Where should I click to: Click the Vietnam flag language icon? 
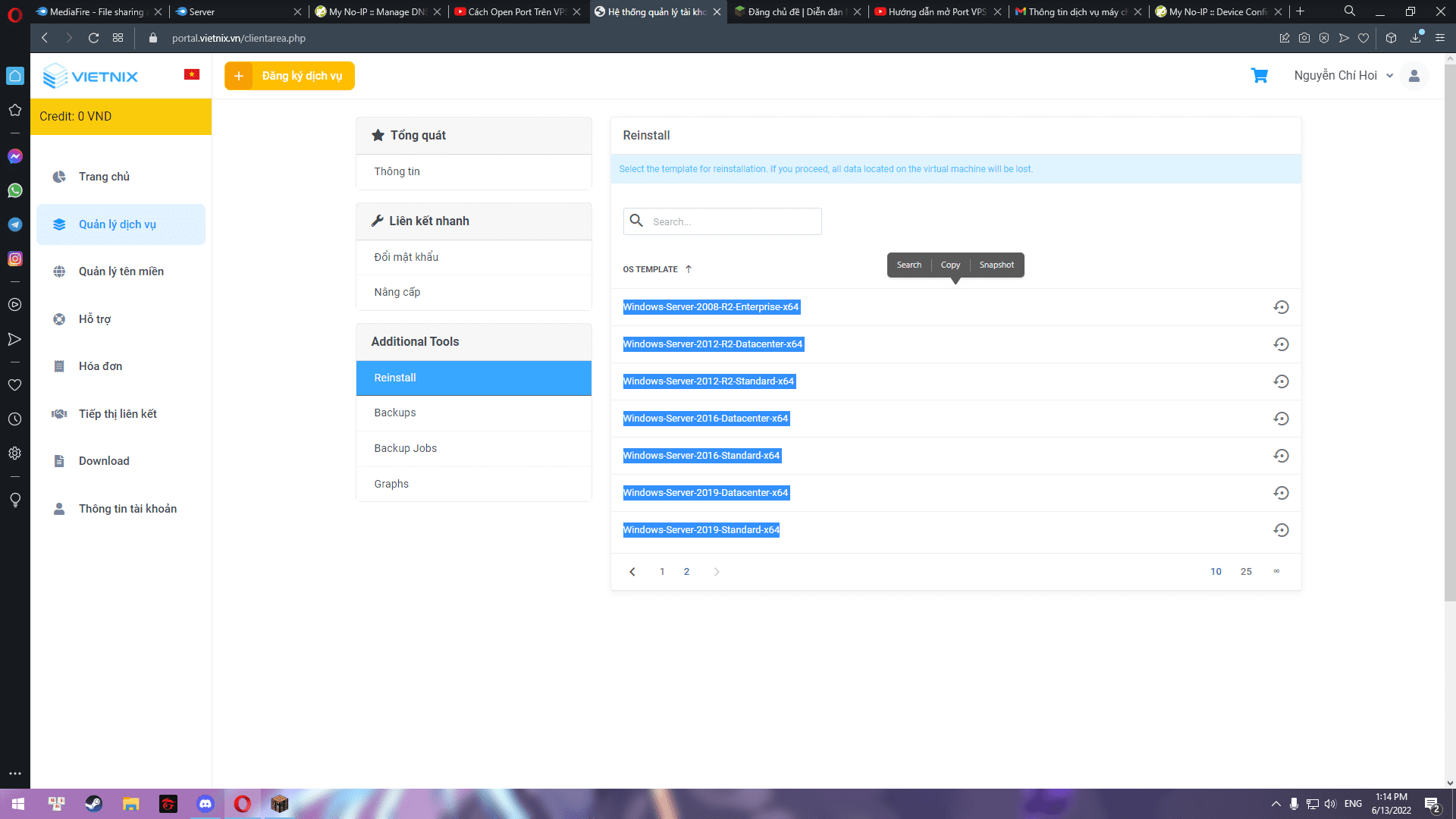tap(192, 74)
